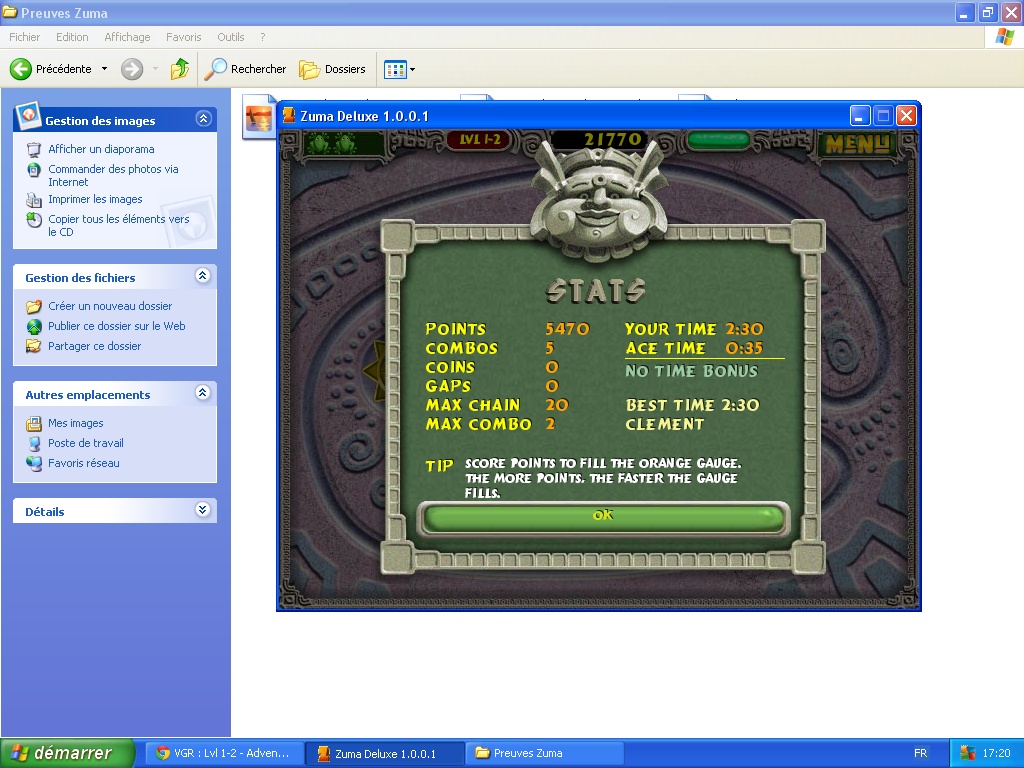Open Poste de travail link

86,443
